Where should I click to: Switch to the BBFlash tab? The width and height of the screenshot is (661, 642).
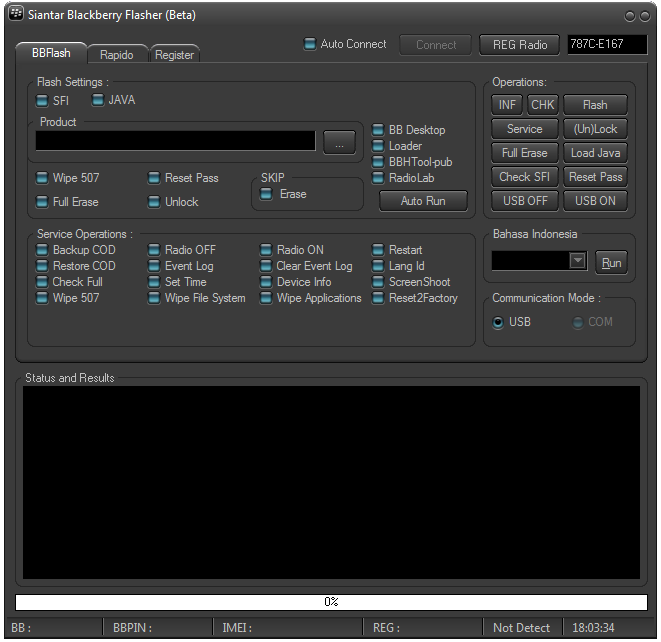(x=51, y=53)
